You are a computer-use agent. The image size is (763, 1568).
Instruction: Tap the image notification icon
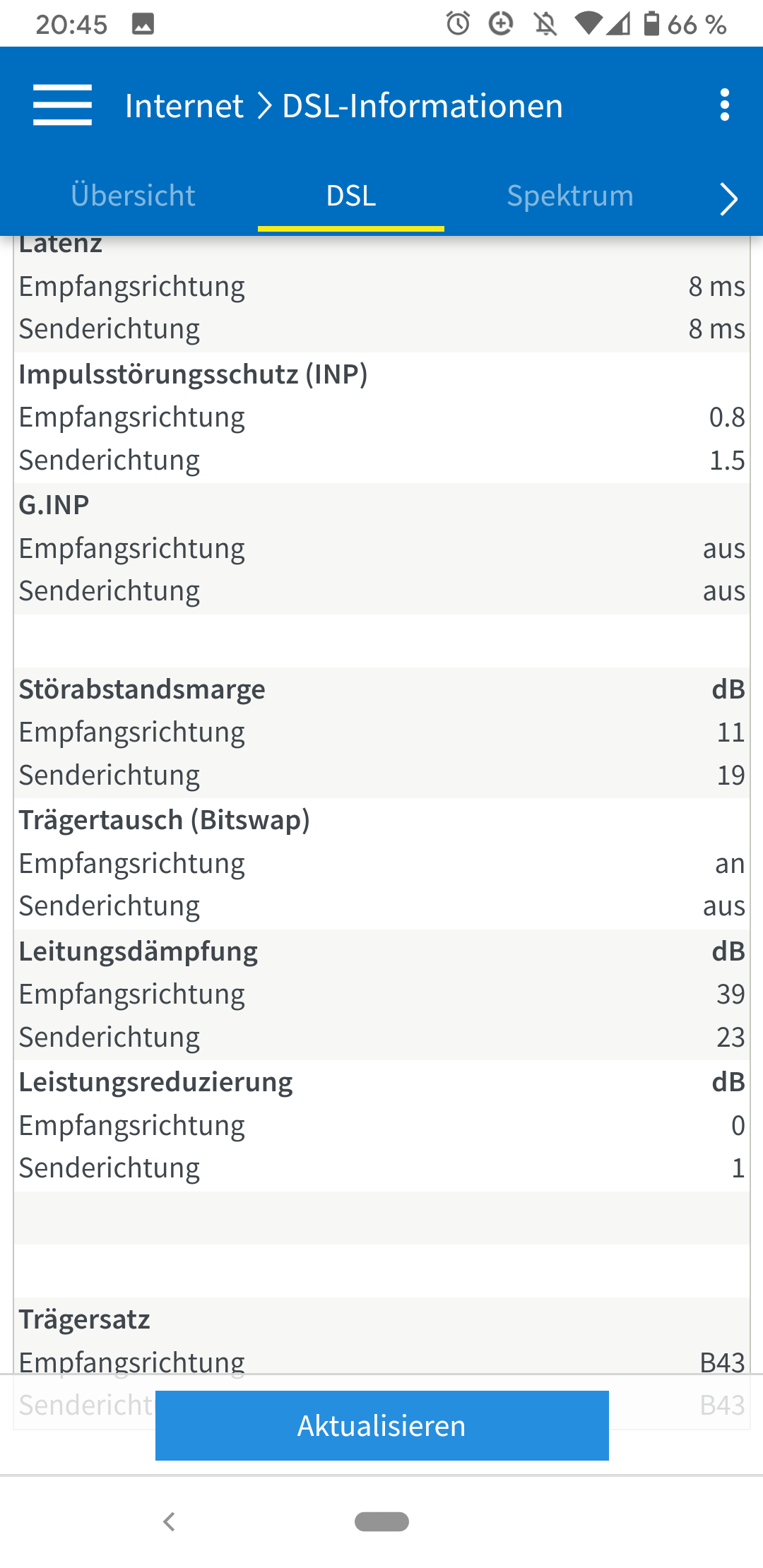point(143,25)
